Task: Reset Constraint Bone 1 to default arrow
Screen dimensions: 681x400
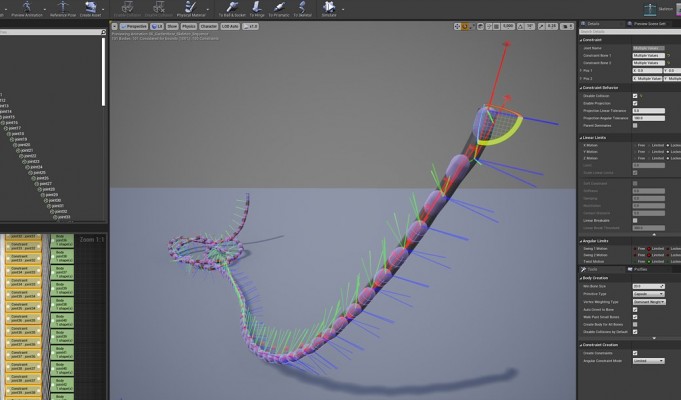Action: coord(668,56)
